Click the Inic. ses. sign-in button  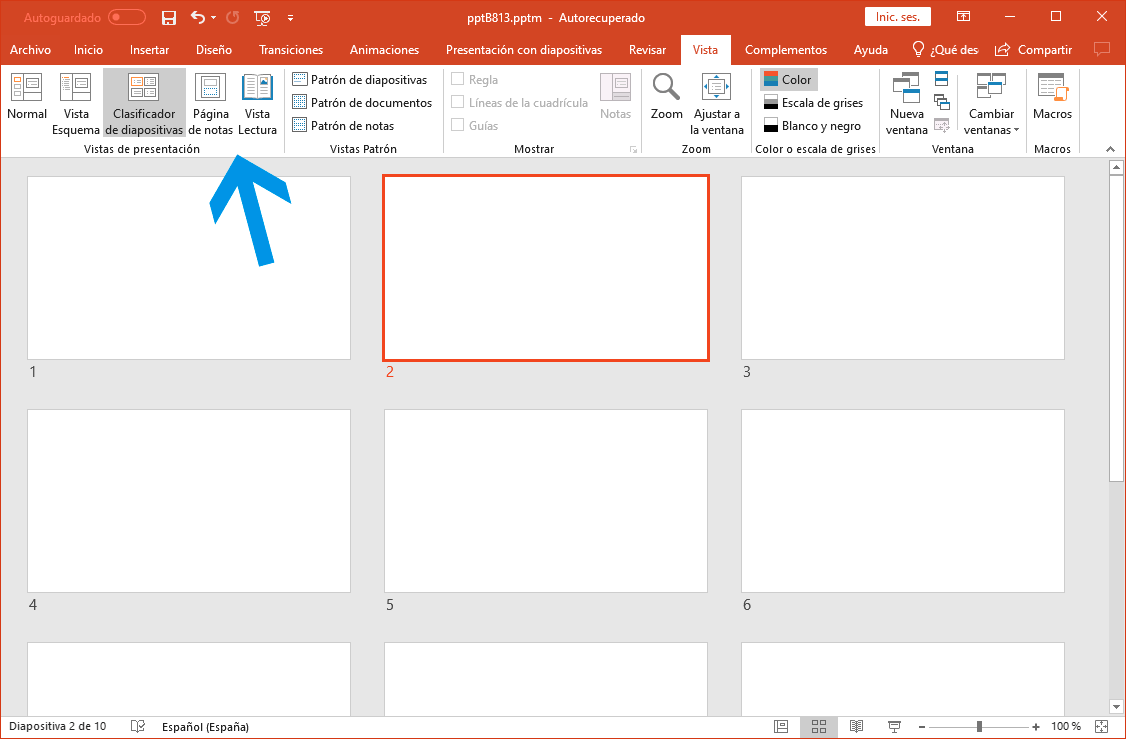click(898, 17)
